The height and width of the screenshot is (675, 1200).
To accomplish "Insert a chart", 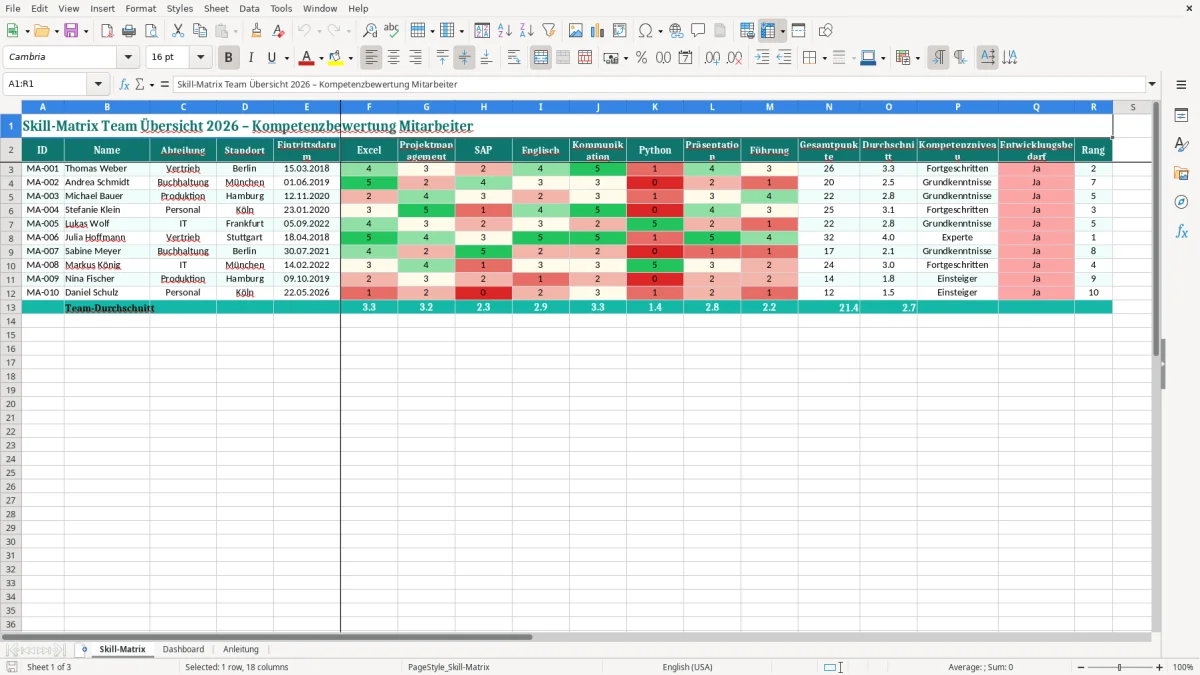I will pos(598,31).
